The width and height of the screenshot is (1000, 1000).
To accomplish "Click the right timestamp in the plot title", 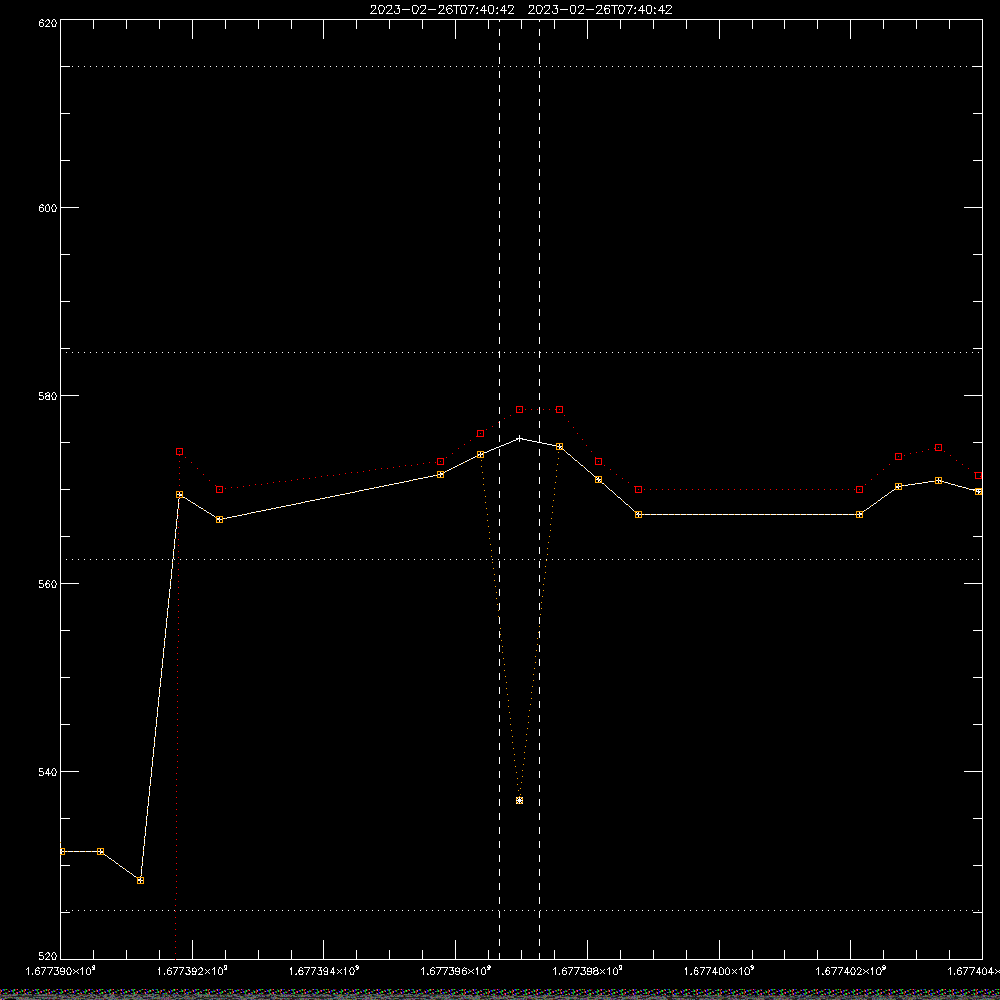I will tap(600, 10).
